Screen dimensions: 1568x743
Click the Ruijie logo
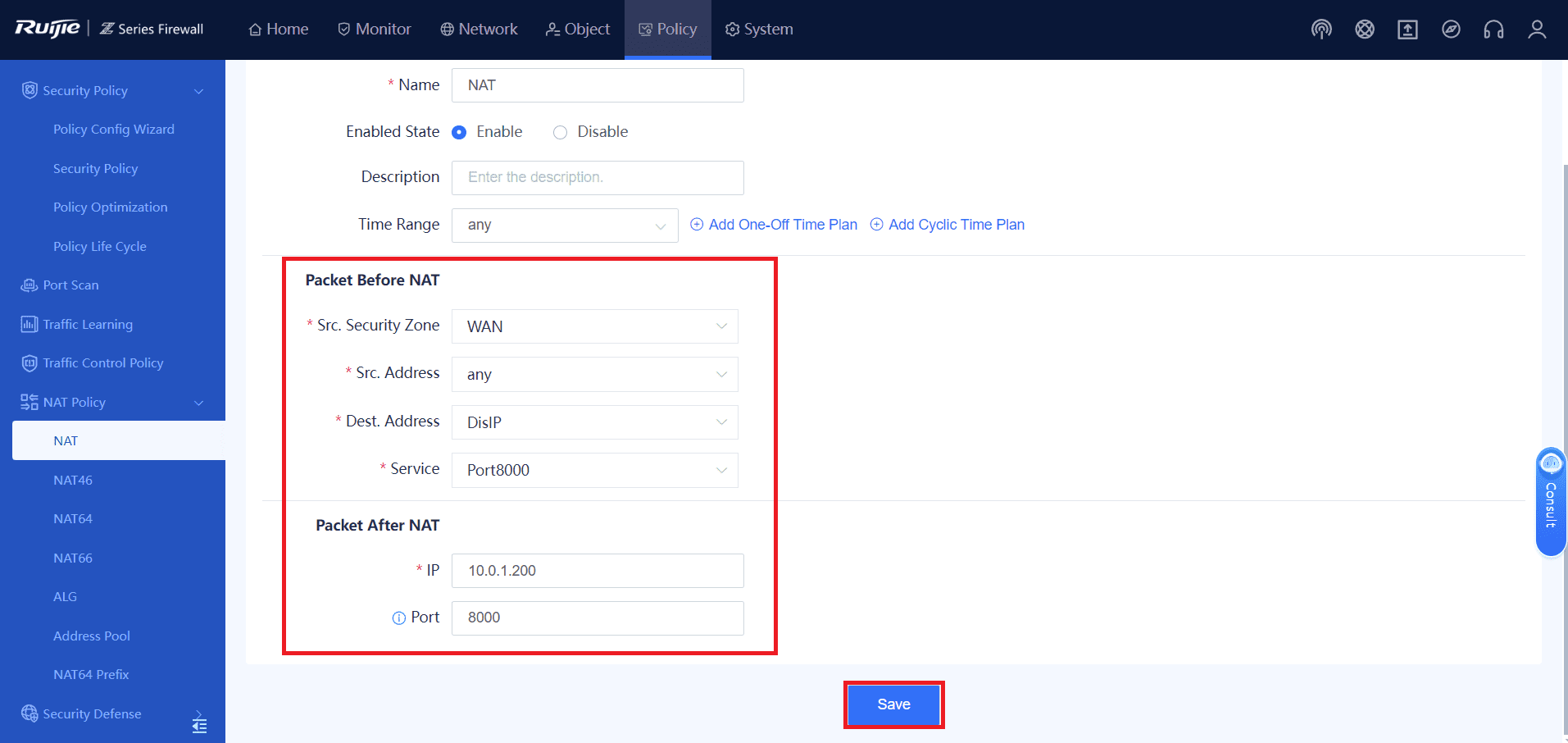coord(48,29)
